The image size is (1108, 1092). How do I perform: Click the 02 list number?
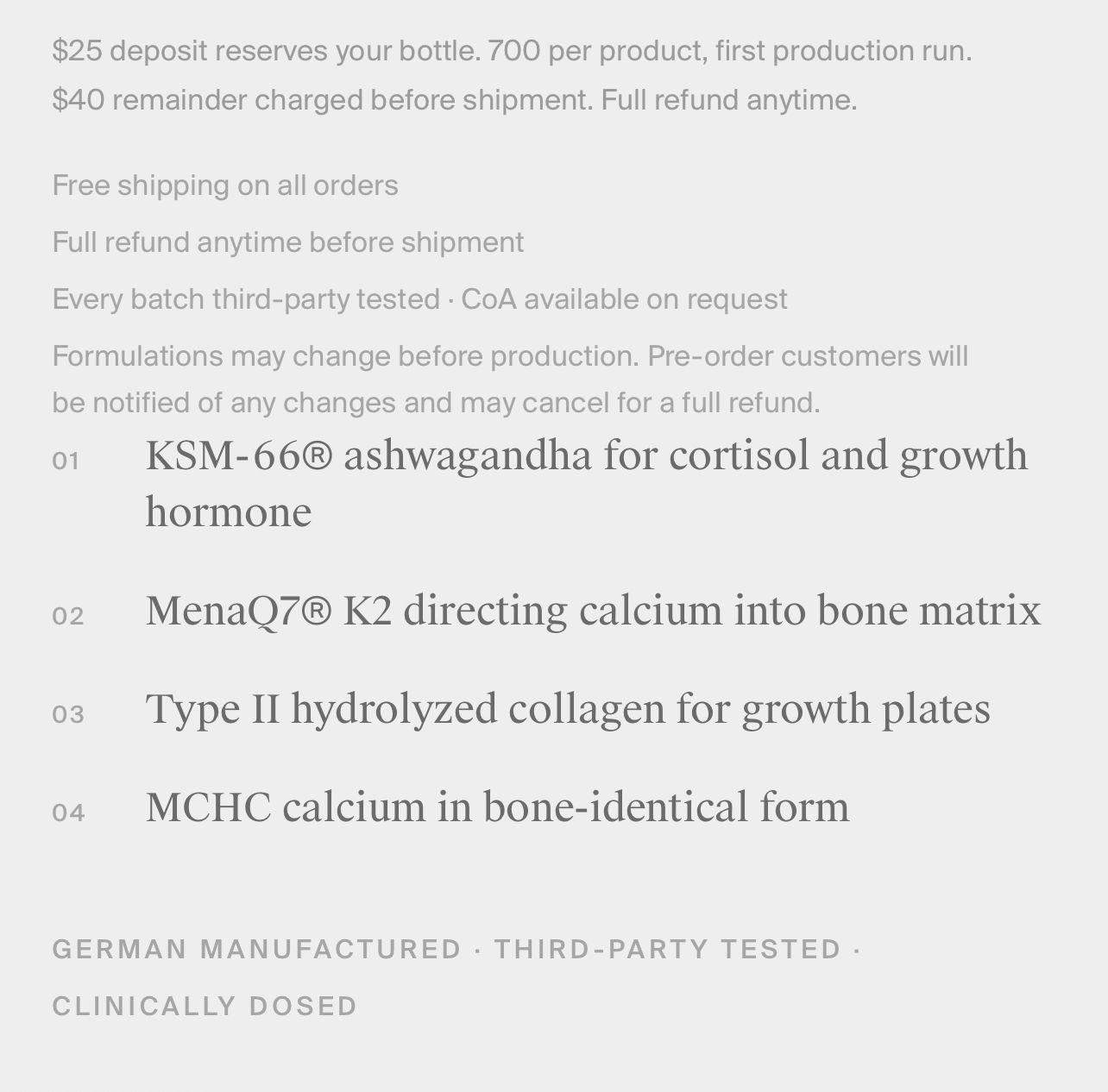click(x=68, y=617)
